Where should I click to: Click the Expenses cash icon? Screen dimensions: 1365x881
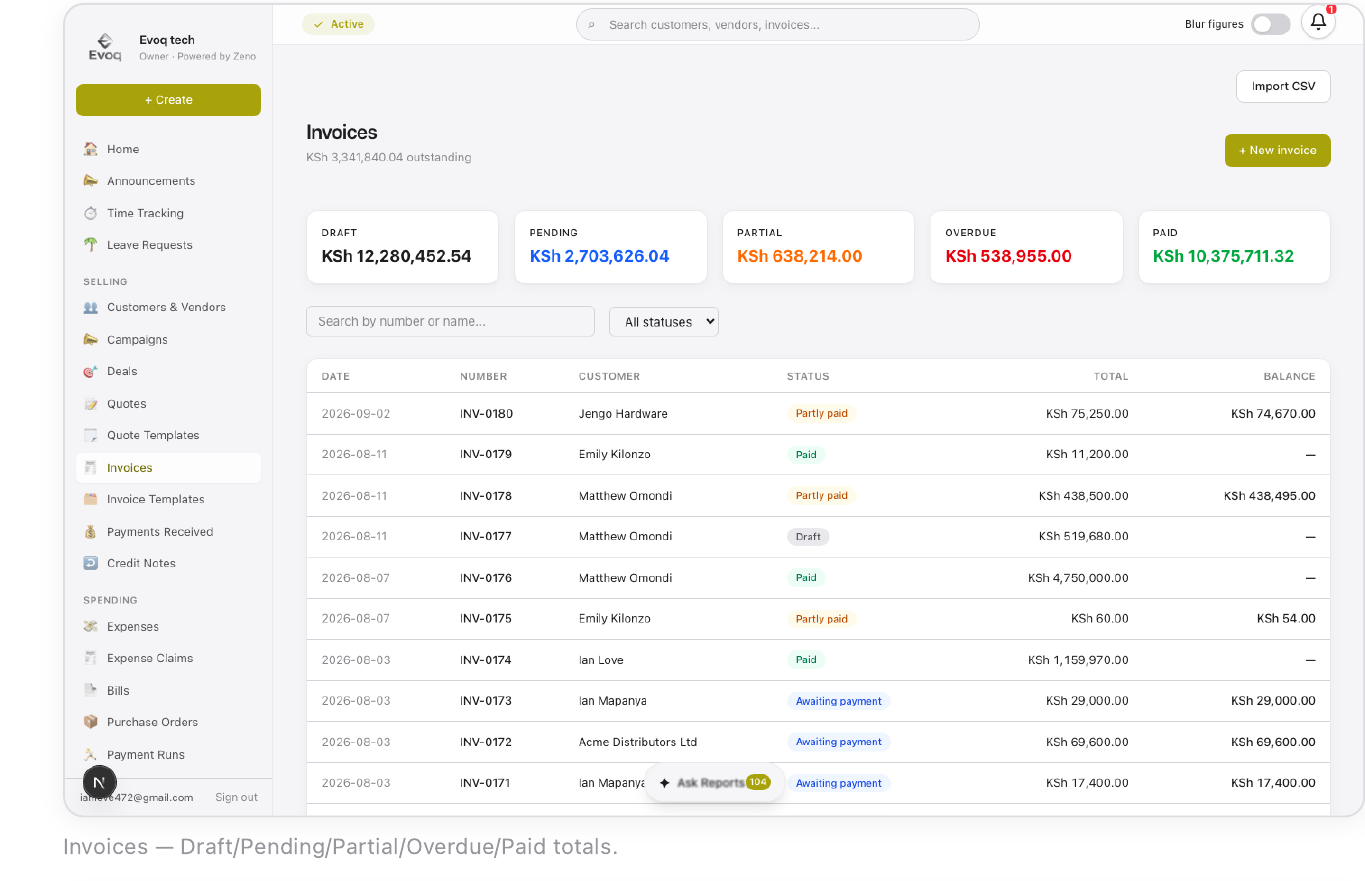point(91,627)
